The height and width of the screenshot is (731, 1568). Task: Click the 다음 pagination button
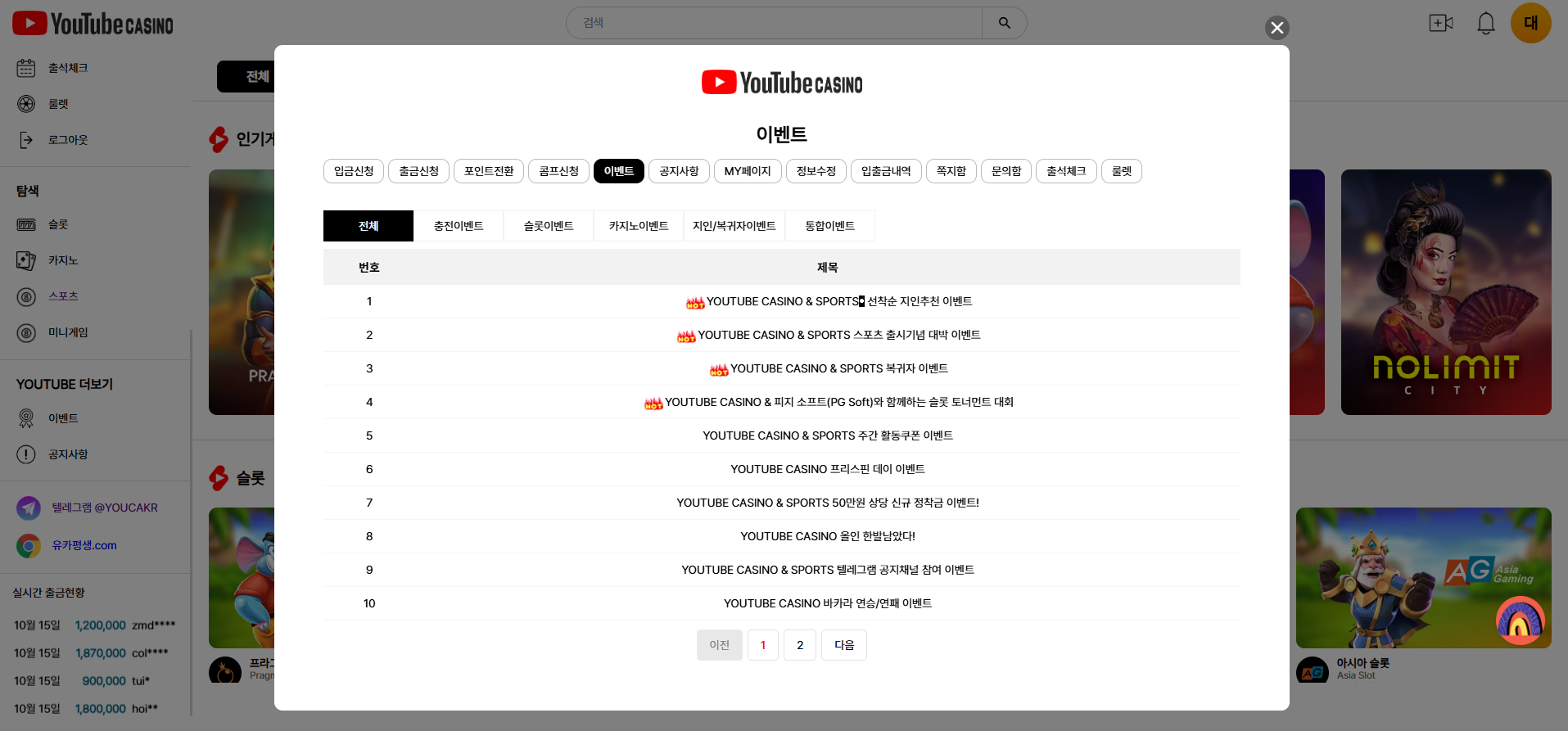(x=844, y=645)
